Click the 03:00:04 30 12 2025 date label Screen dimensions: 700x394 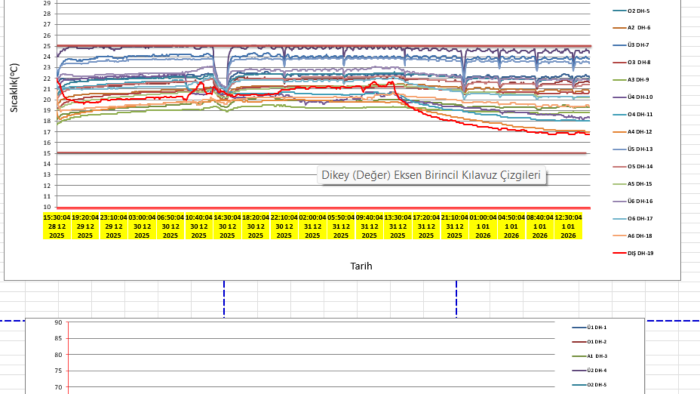click(x=142, y=226)
